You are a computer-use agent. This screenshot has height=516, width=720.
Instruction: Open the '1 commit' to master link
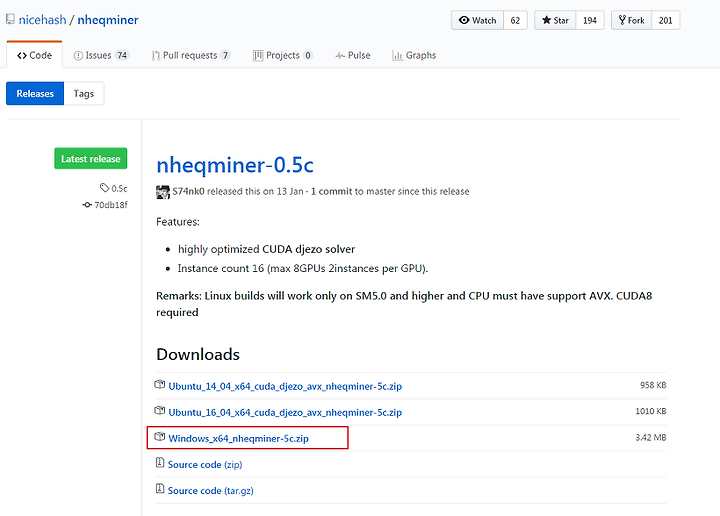[x=331, y=191]
